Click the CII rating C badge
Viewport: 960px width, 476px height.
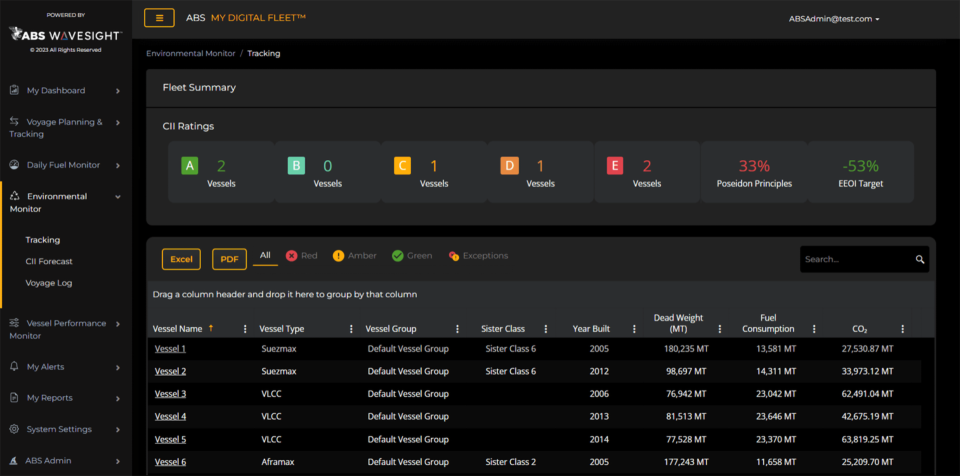(402, 166)
